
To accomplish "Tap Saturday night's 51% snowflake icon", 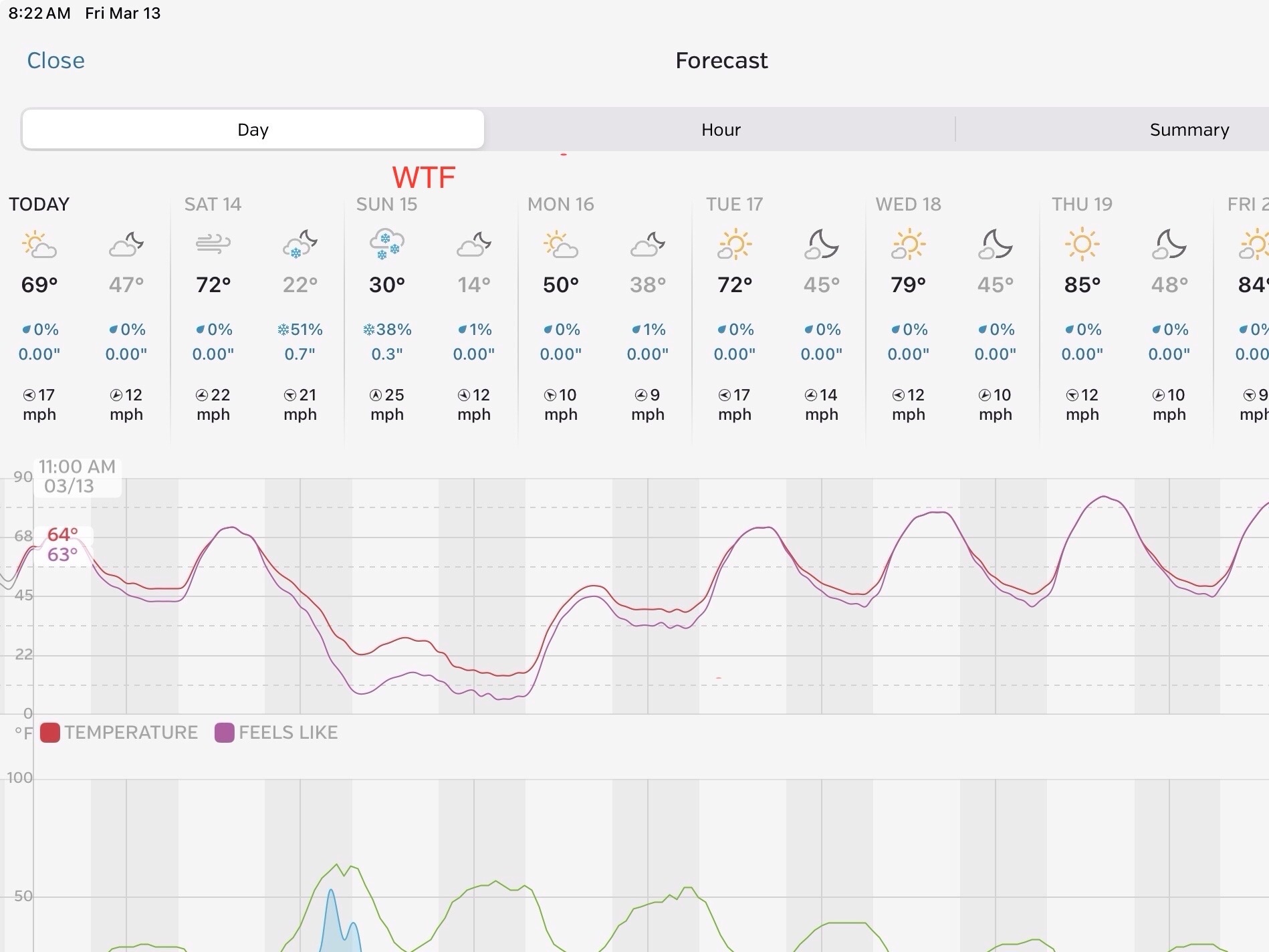I will coord(283,330).
